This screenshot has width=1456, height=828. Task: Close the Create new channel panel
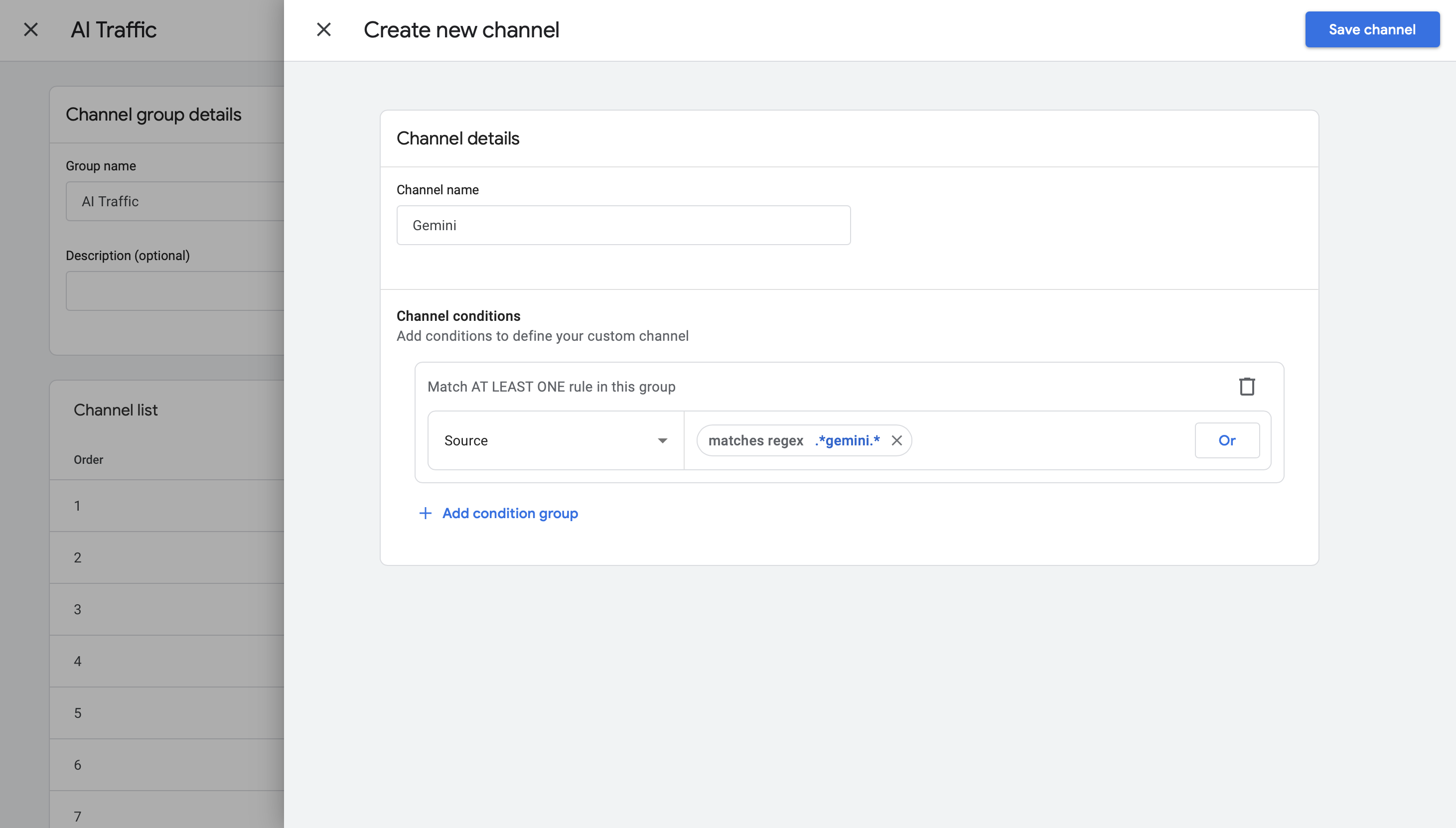click(x=323, y=29)
